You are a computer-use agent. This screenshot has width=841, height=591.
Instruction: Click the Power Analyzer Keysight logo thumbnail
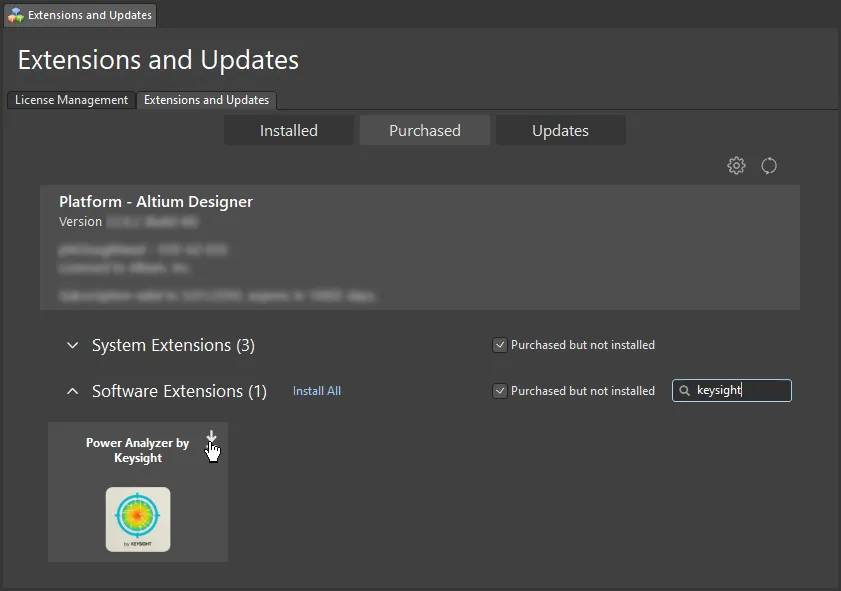(x=138, y=519)
